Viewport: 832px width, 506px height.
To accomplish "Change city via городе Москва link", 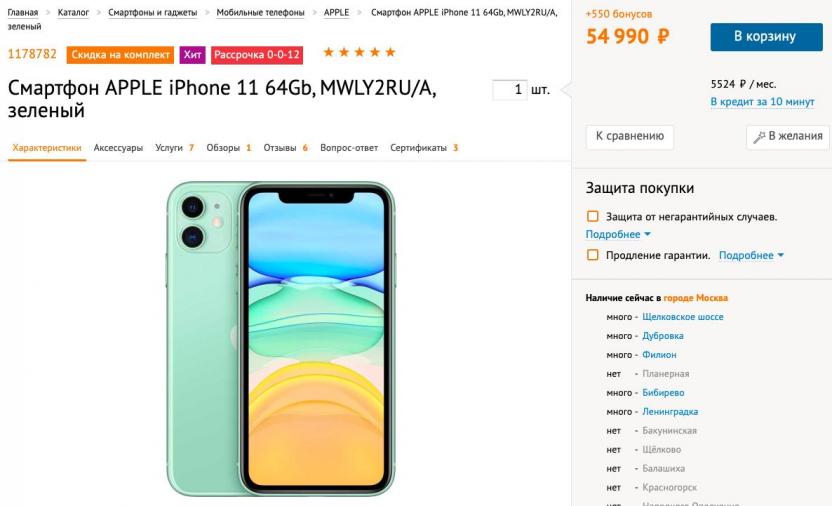I will pyautogui.click(x=695, y=298).
